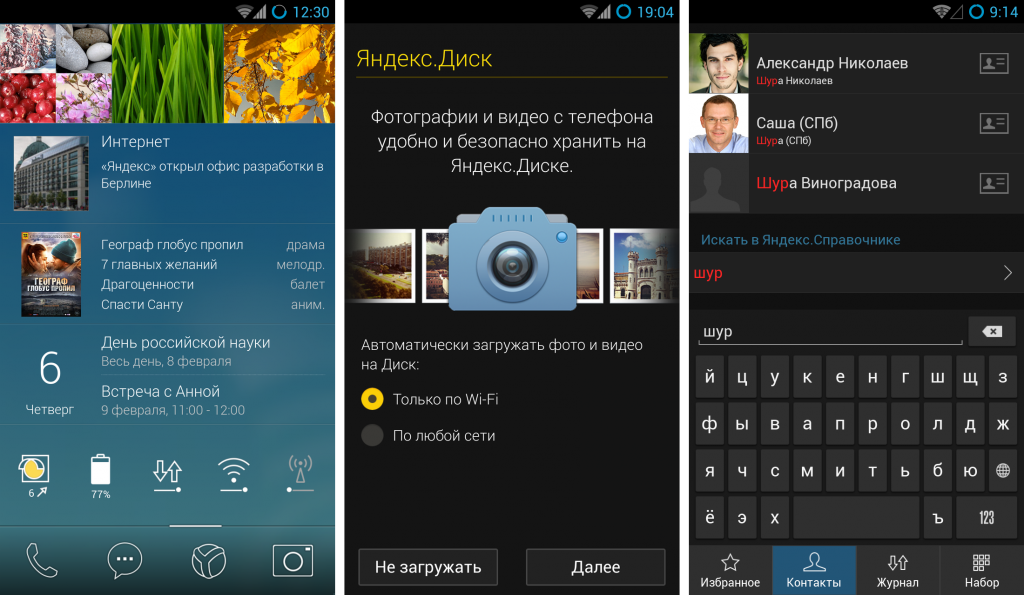Screen dimensions: 1024x595
Task: Focus the search field containing шур
Action: (x=831, y=332)
